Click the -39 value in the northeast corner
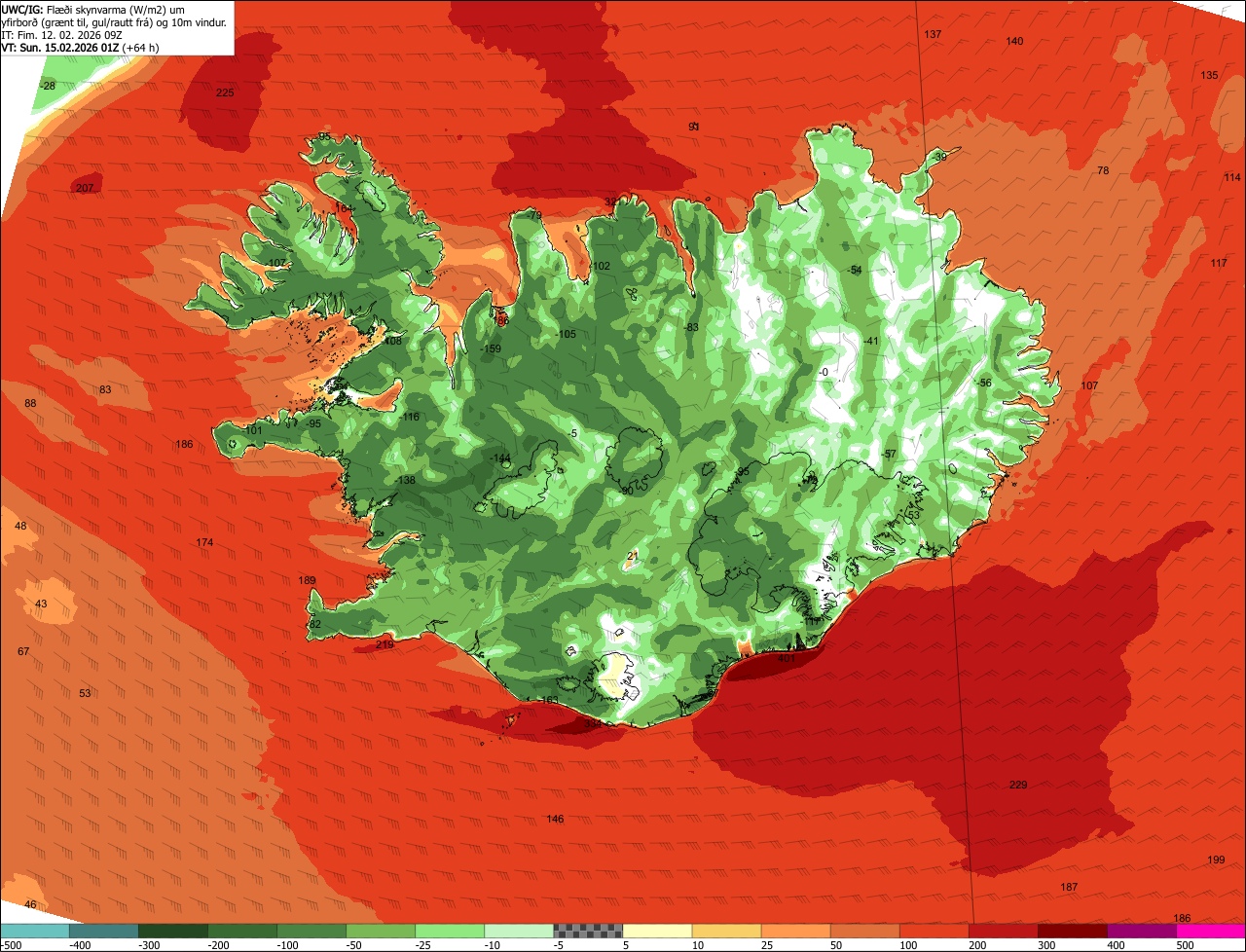 point(938,157)
